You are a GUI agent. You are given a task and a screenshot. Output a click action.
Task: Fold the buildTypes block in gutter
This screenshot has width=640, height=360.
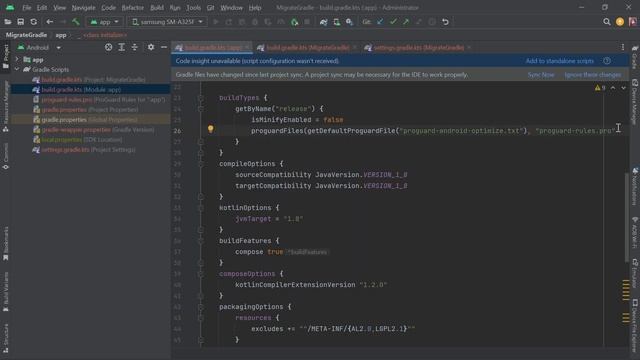pos(200,98)
